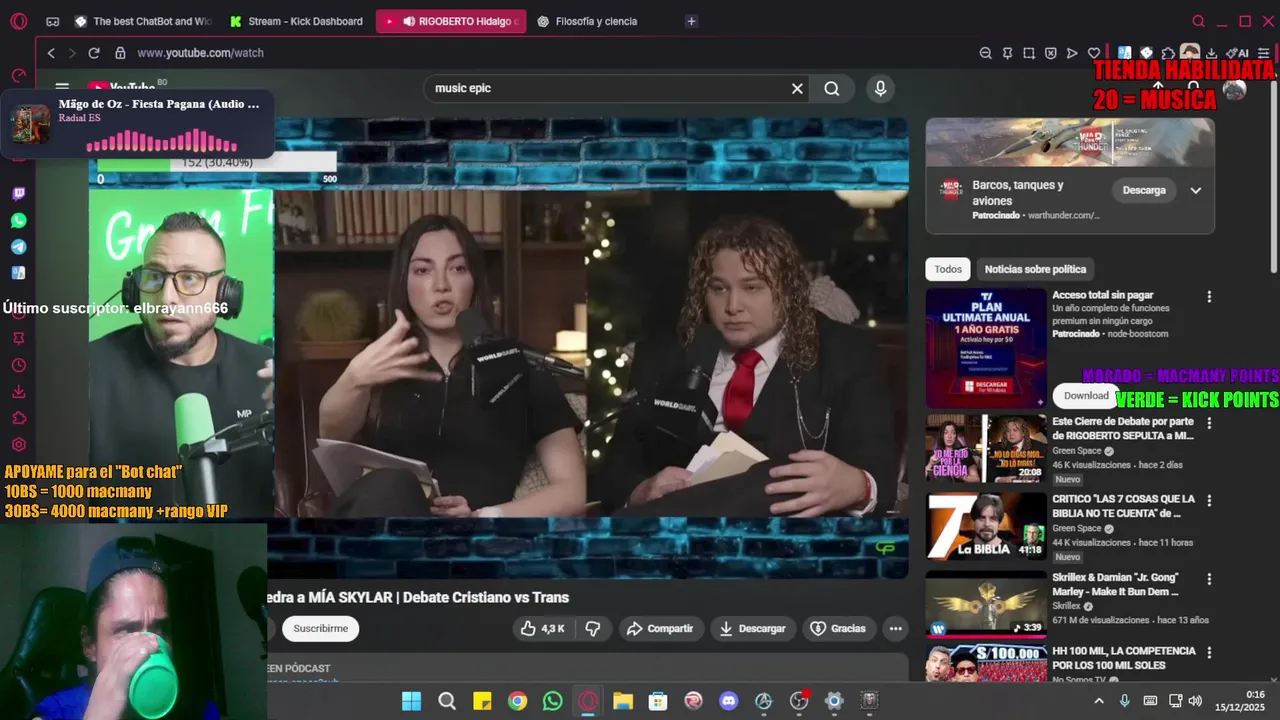Zoom out using address bar magnifier icon
The image size is (1280, 720).
(985, 53)
